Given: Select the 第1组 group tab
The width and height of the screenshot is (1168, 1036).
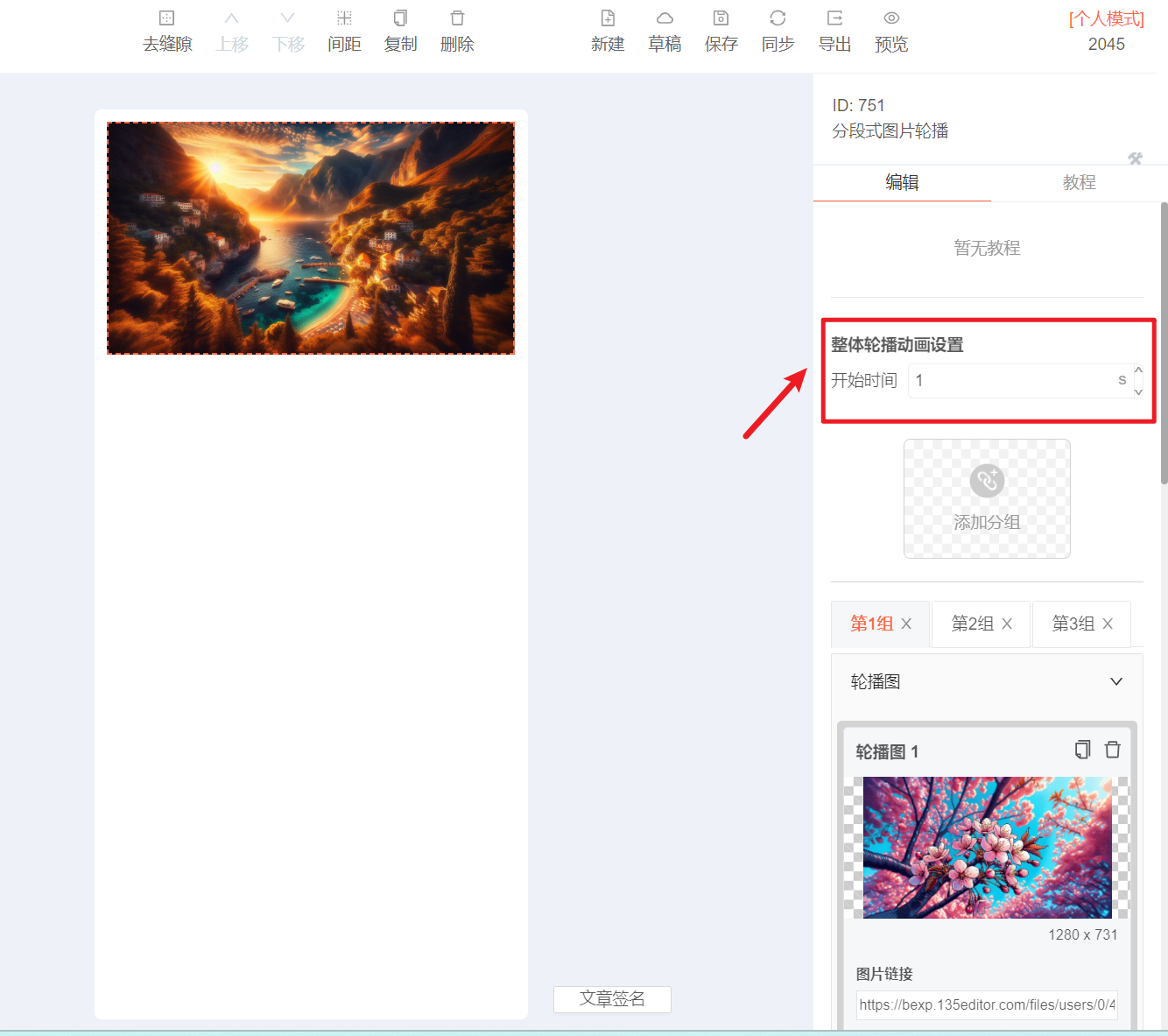Looking at the screenshot, I should [x=872, y=624].
